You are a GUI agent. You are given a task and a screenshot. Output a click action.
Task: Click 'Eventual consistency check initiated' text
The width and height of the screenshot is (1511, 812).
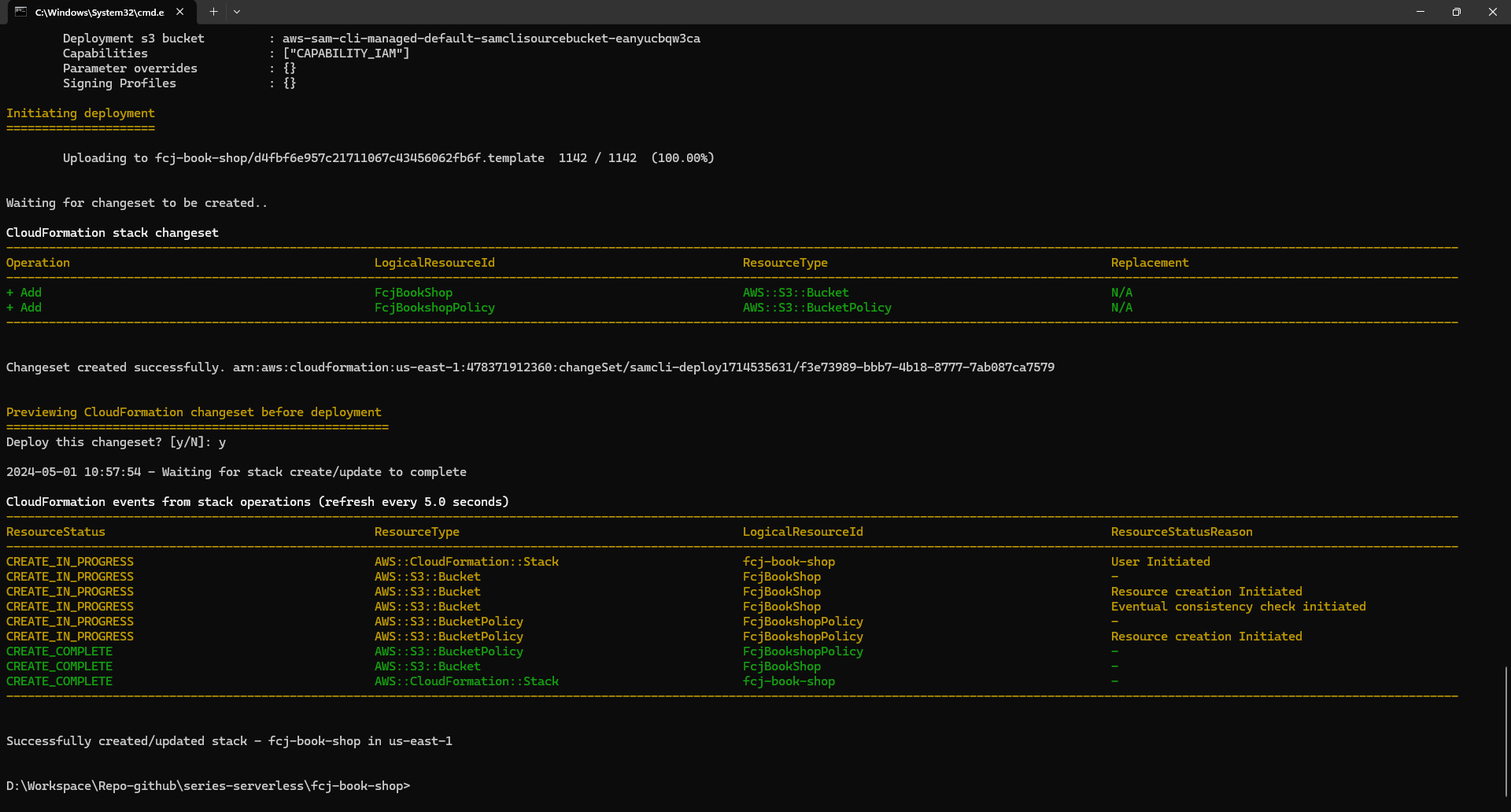coord(1239,607)
